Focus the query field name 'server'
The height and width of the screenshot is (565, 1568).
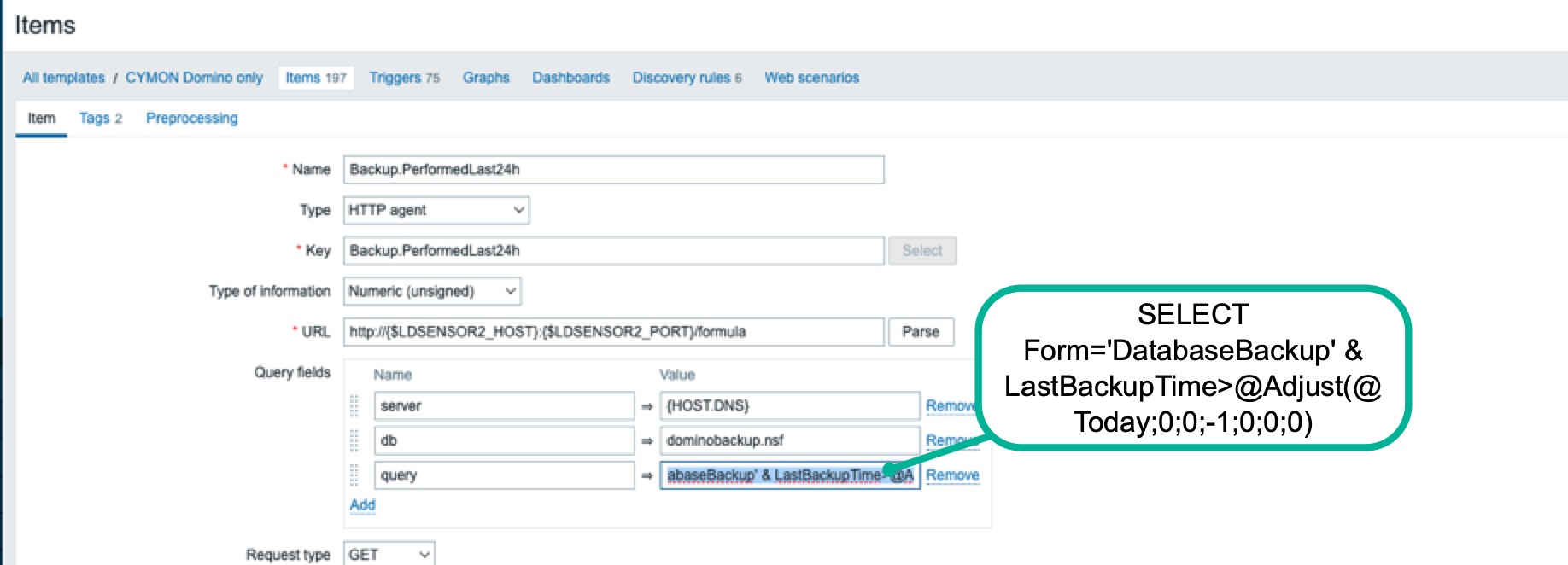point(504,406)
